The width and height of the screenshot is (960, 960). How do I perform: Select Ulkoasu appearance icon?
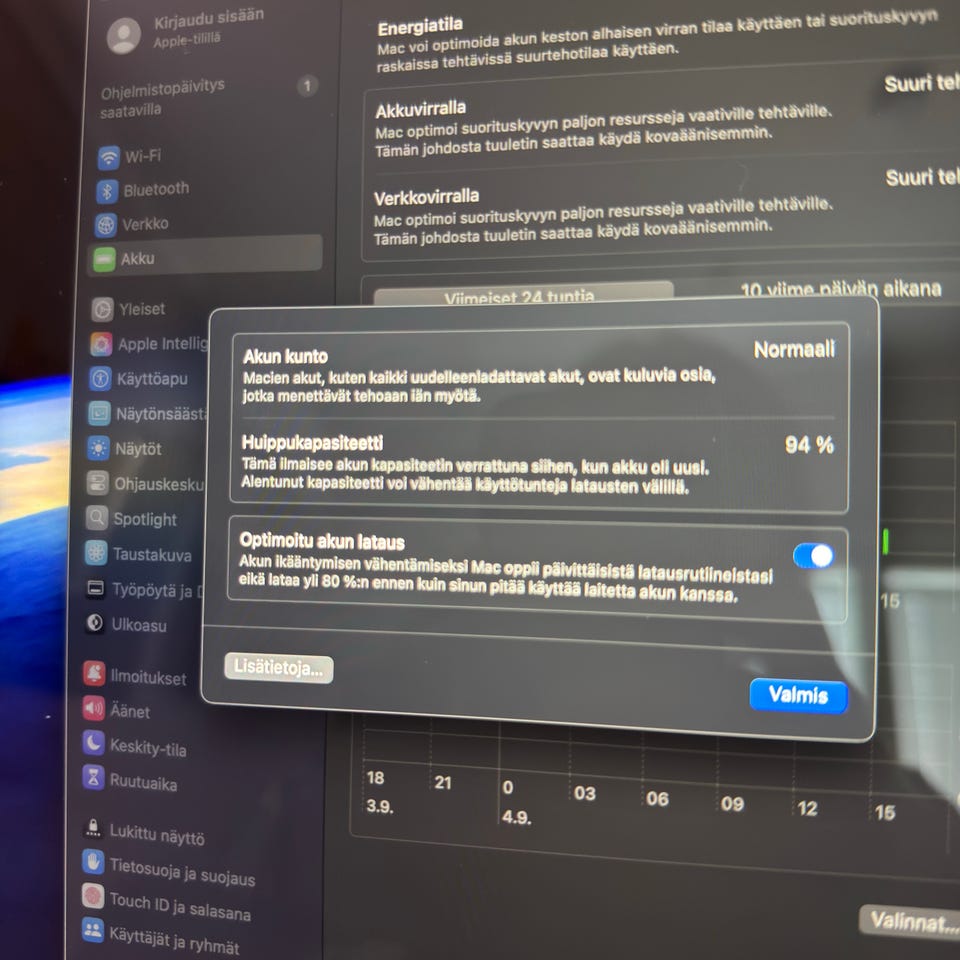[95, 623]
